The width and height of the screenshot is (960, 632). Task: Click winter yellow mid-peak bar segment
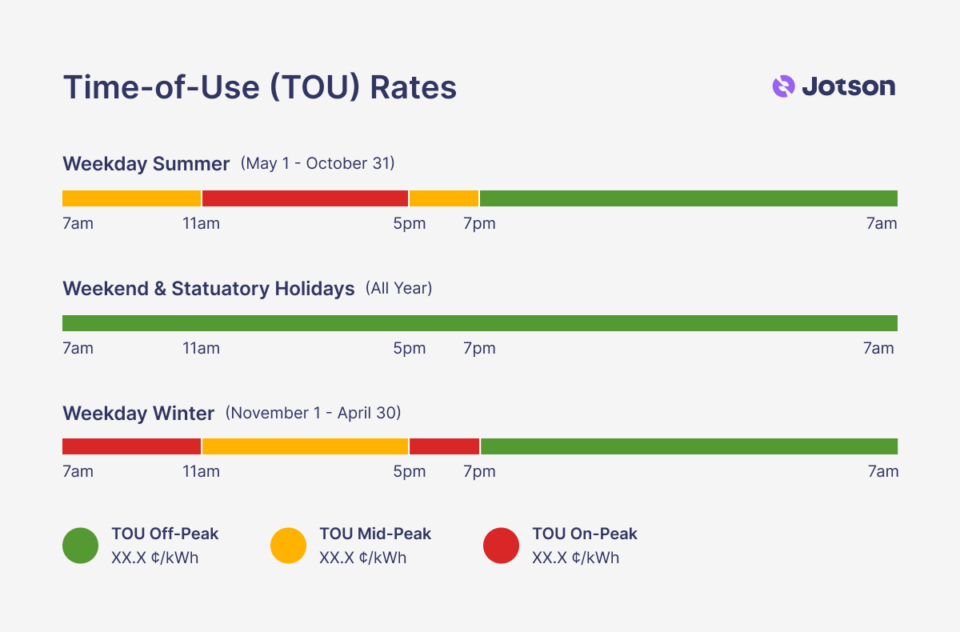(305, 446)
